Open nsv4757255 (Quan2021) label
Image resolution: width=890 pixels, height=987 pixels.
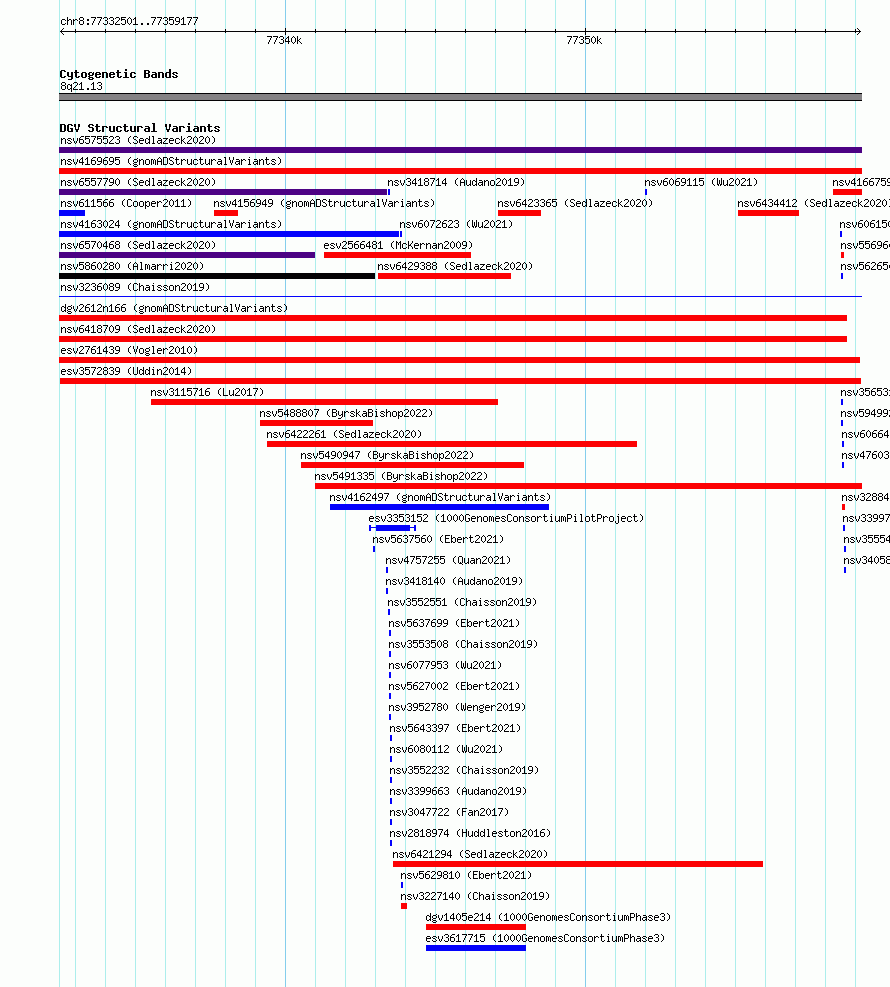click(x=448, y=560)
